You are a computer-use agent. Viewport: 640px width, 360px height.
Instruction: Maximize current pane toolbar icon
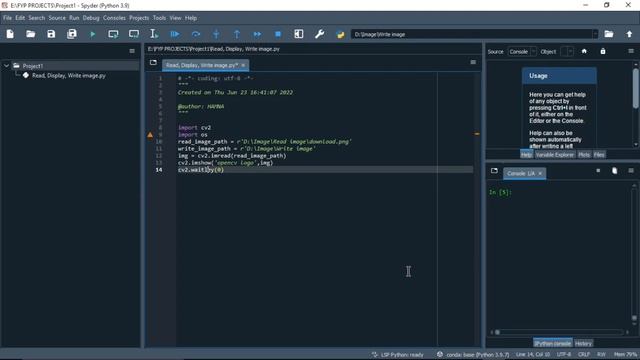299,34
